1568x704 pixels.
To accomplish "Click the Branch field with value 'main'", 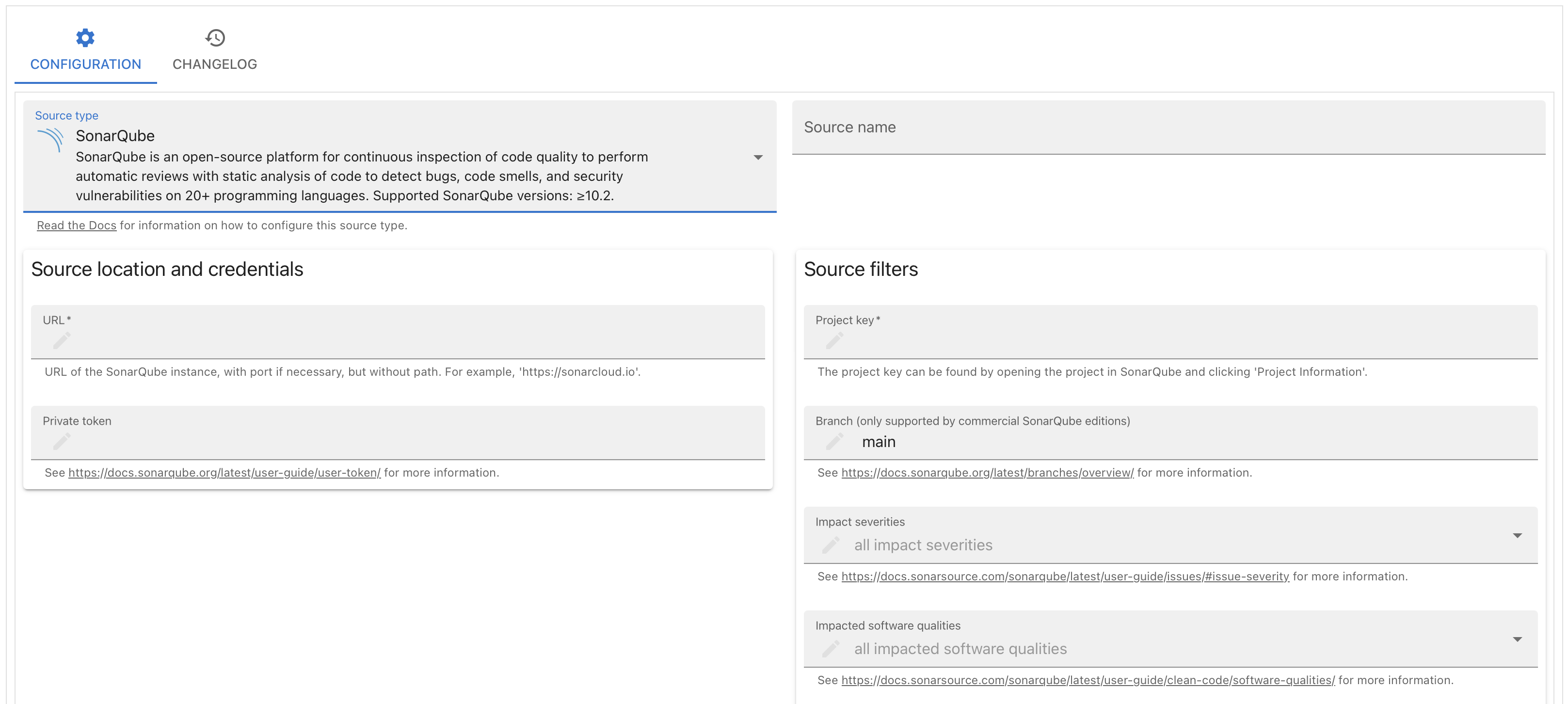I will pyautogui.click(x=1170, y=432).
